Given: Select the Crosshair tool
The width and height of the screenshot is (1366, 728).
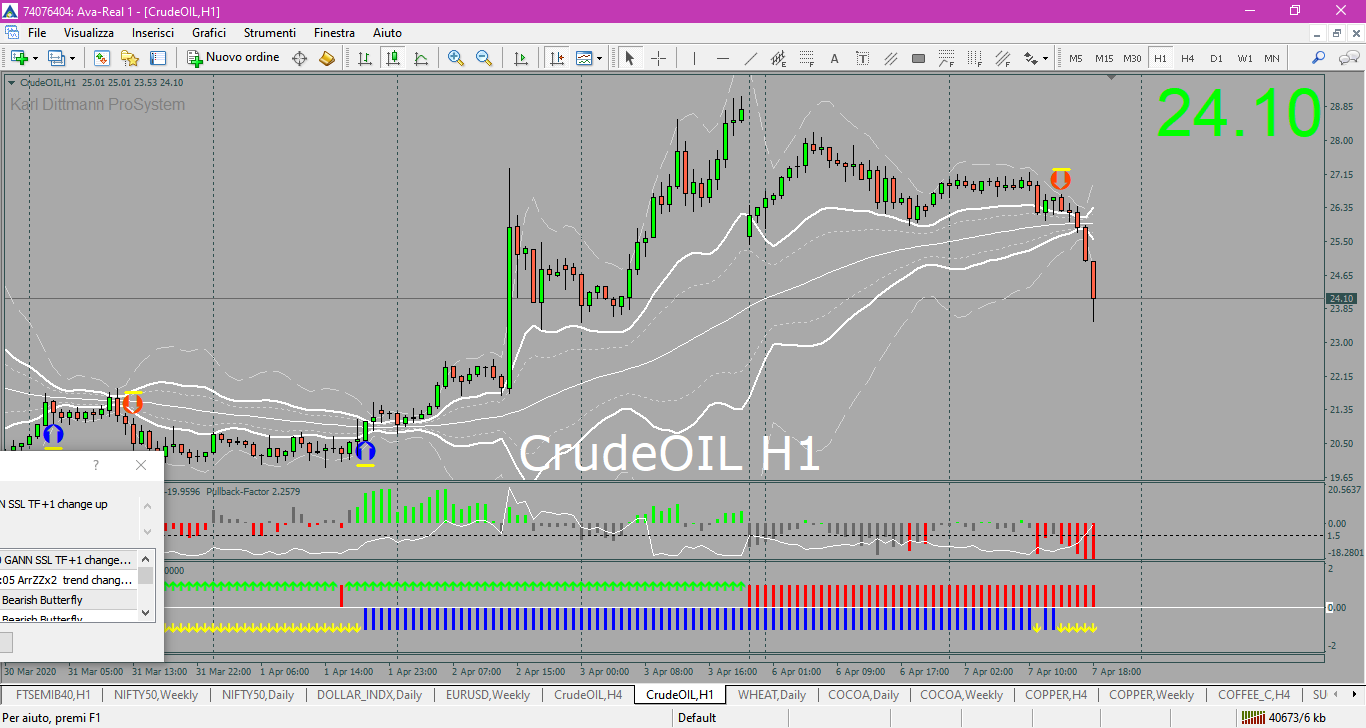Looking at the screenshot, I should tap(658, 58).
